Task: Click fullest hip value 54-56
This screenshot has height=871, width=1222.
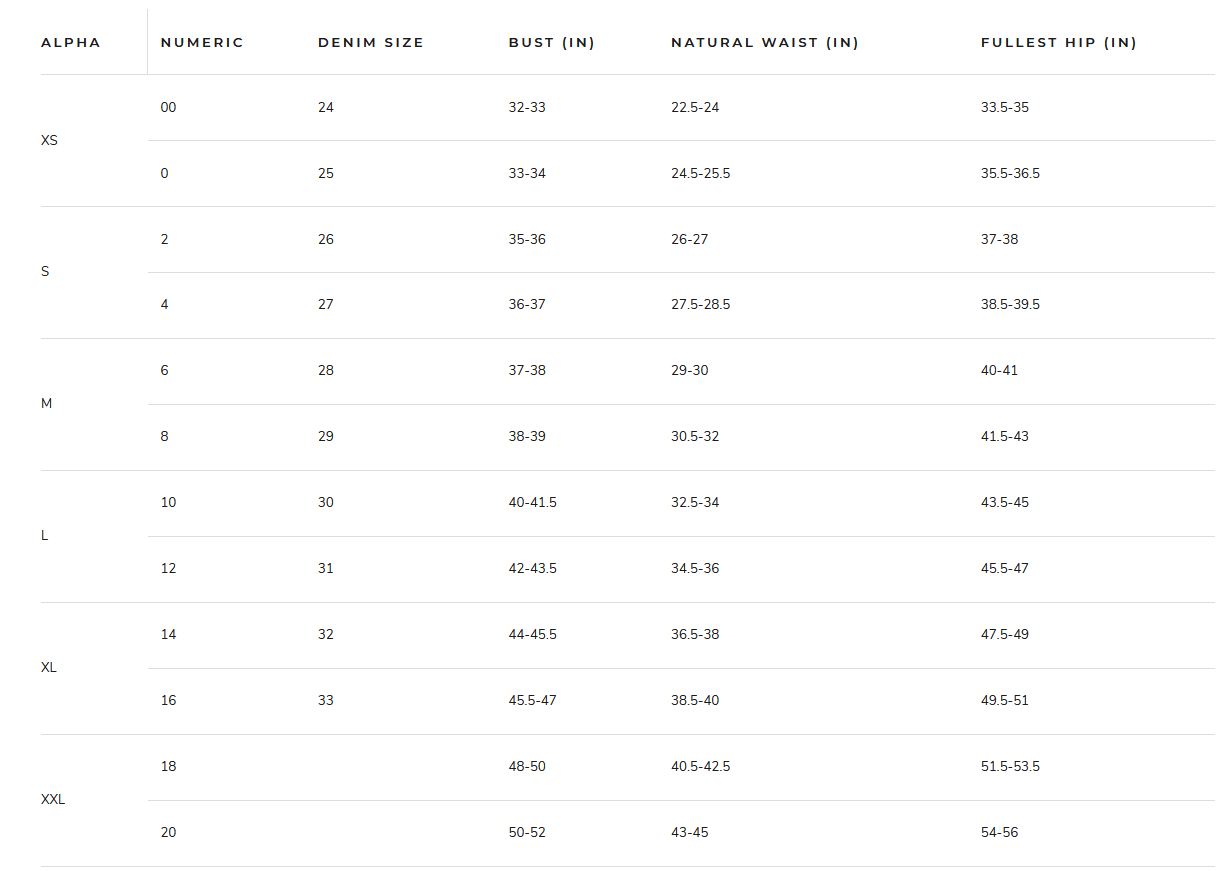Action: tap(999, 833)
